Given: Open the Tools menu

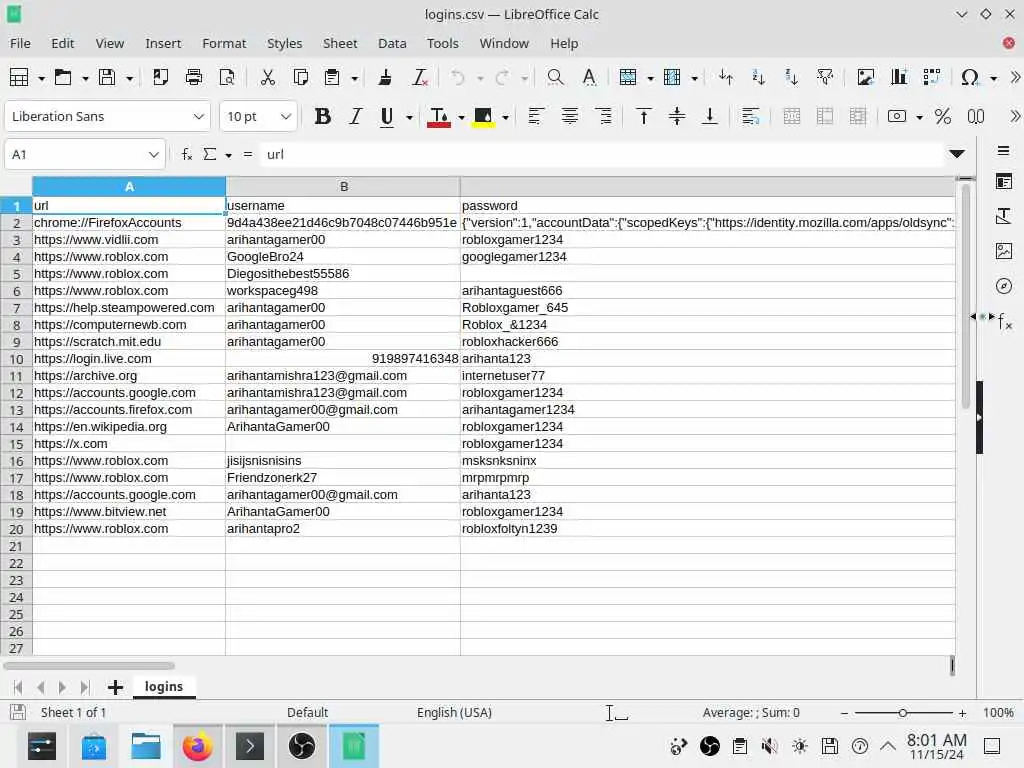Looking at the screenshot, I should [x=443, y=43].
